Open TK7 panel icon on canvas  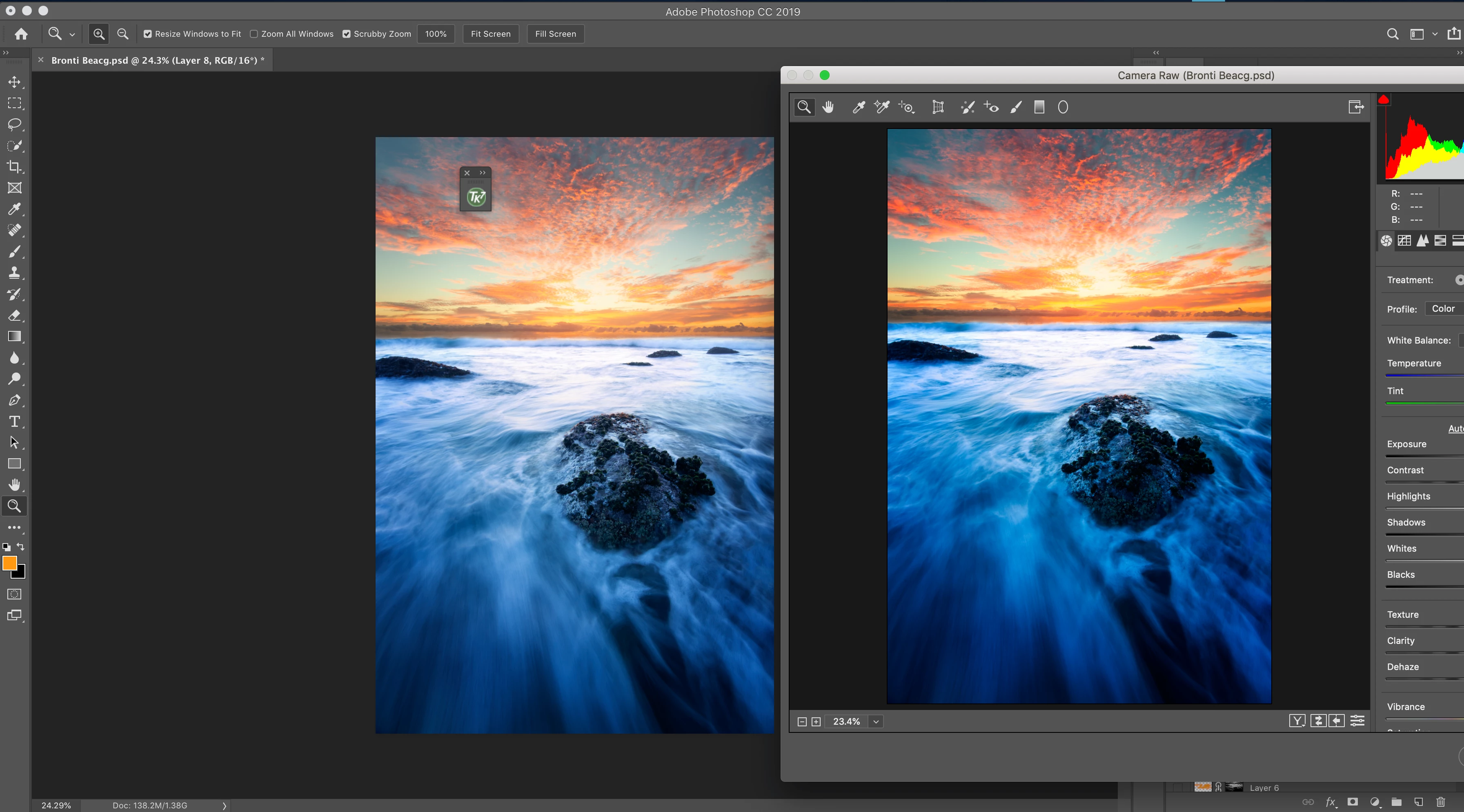476,197
